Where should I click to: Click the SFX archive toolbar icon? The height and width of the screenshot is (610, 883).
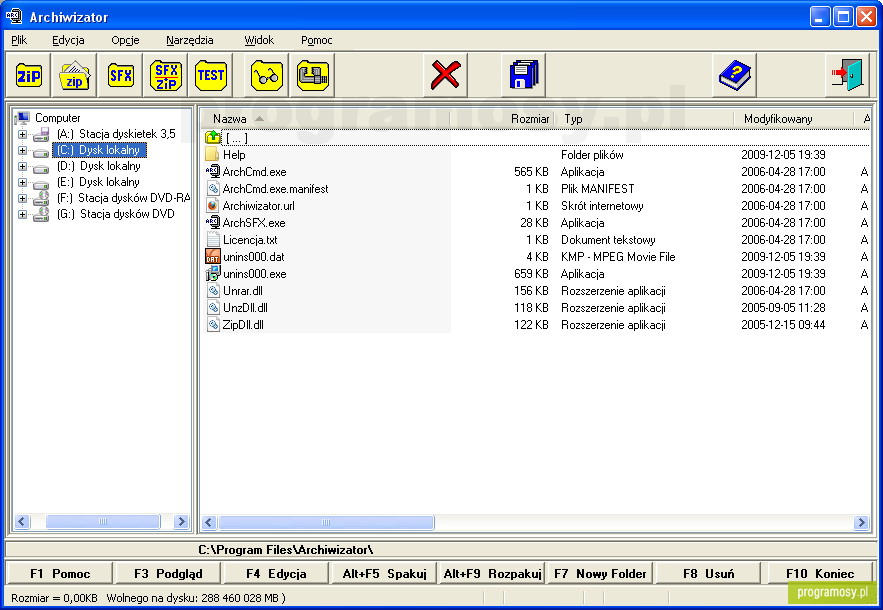point(121,75)
